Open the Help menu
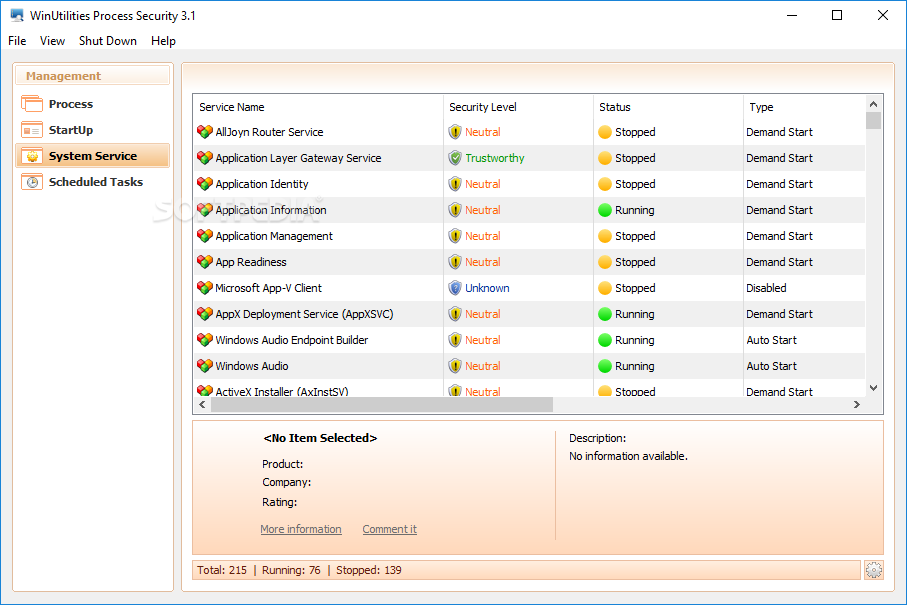907x605 pixels. (163, 40)
